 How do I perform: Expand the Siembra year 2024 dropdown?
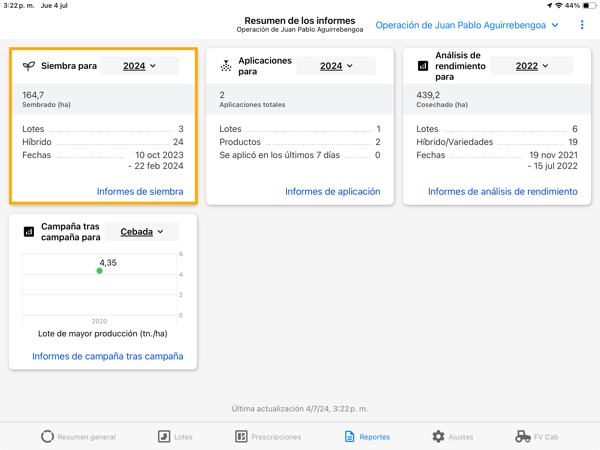point(139,66)
